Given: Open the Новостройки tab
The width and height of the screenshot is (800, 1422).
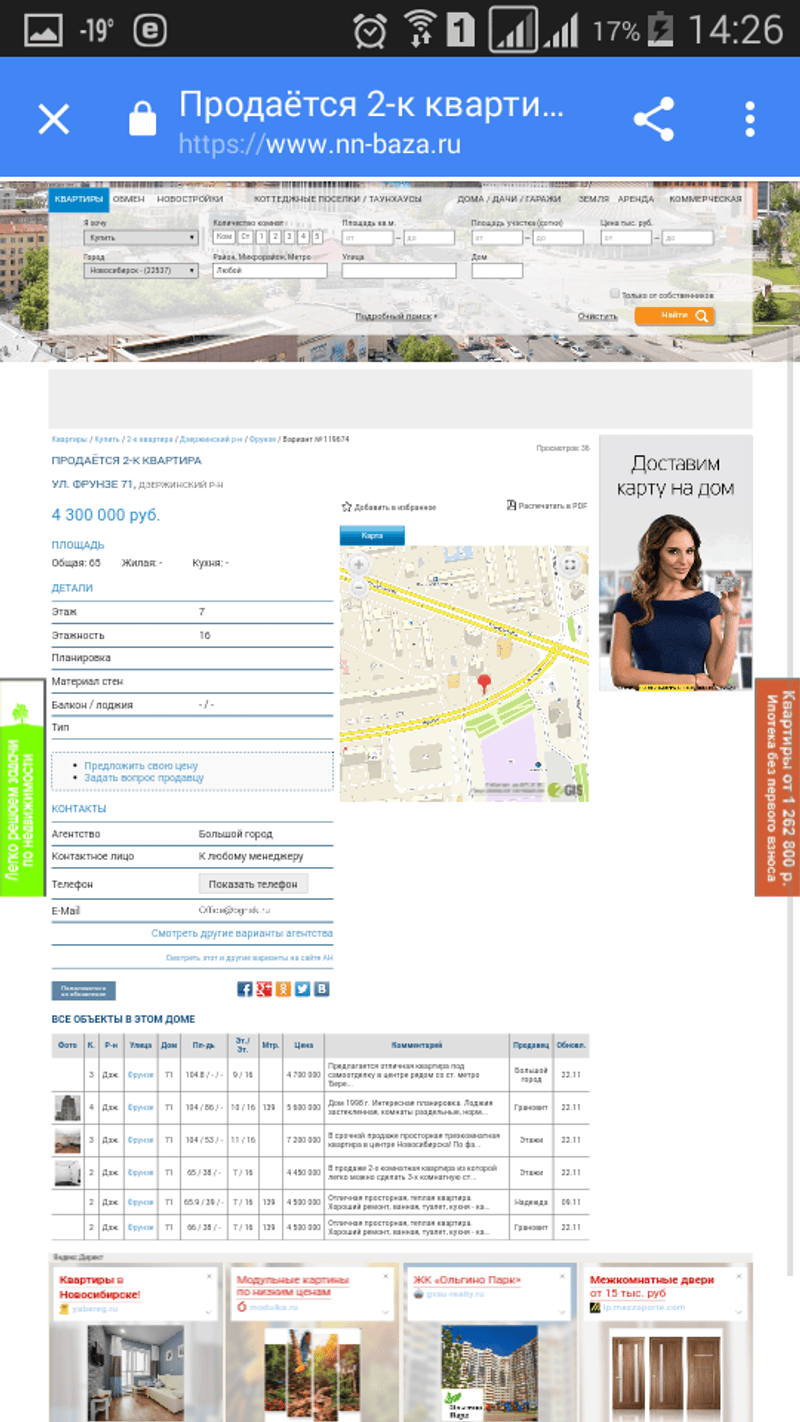Looking at the screenshot, I should pyautogui.click(x=190, y=199).
